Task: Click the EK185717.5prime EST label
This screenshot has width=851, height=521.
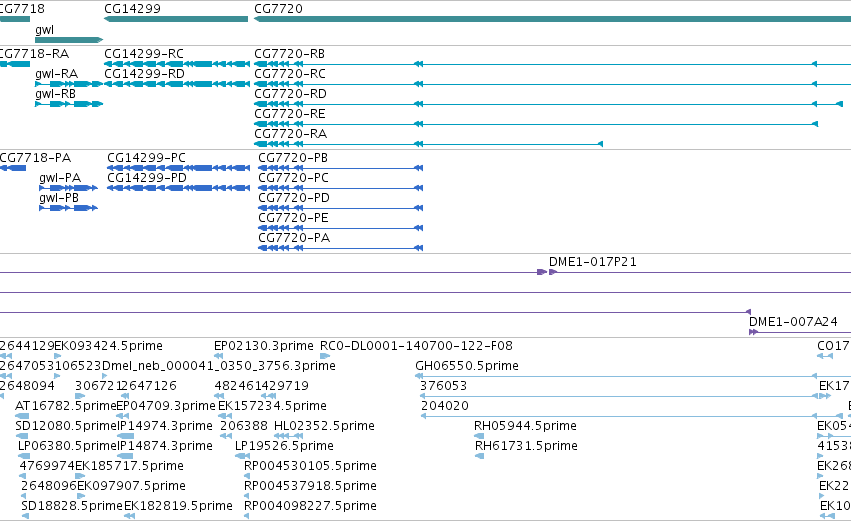Action: point(129,467)
